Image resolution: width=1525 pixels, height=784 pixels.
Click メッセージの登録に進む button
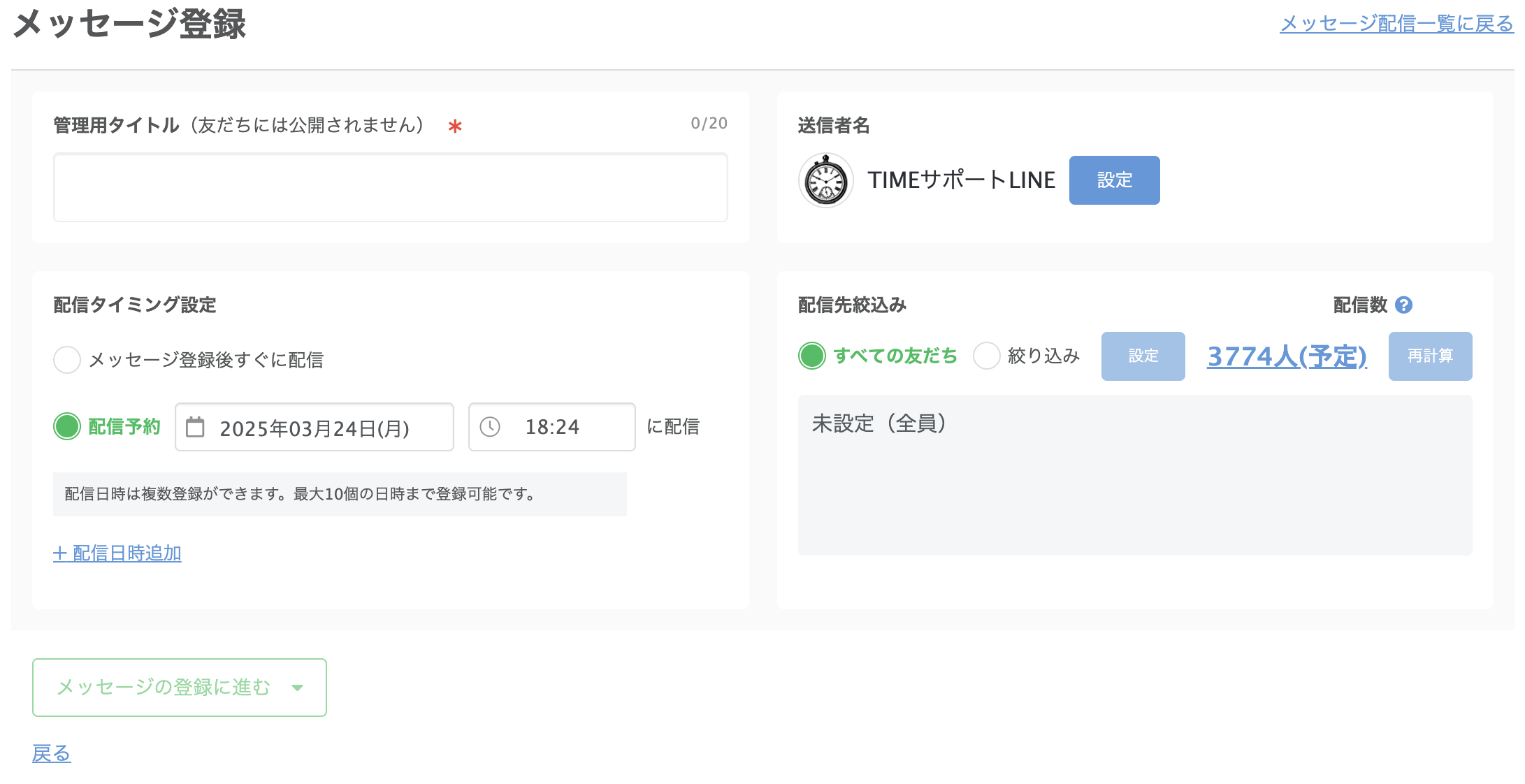[x=164, y=688]
